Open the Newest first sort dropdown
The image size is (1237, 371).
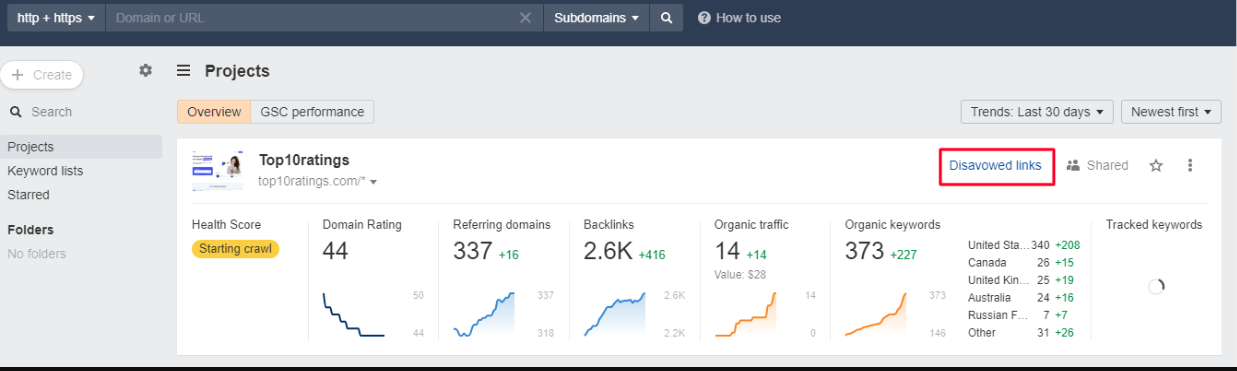click(x=1171, y=112)
